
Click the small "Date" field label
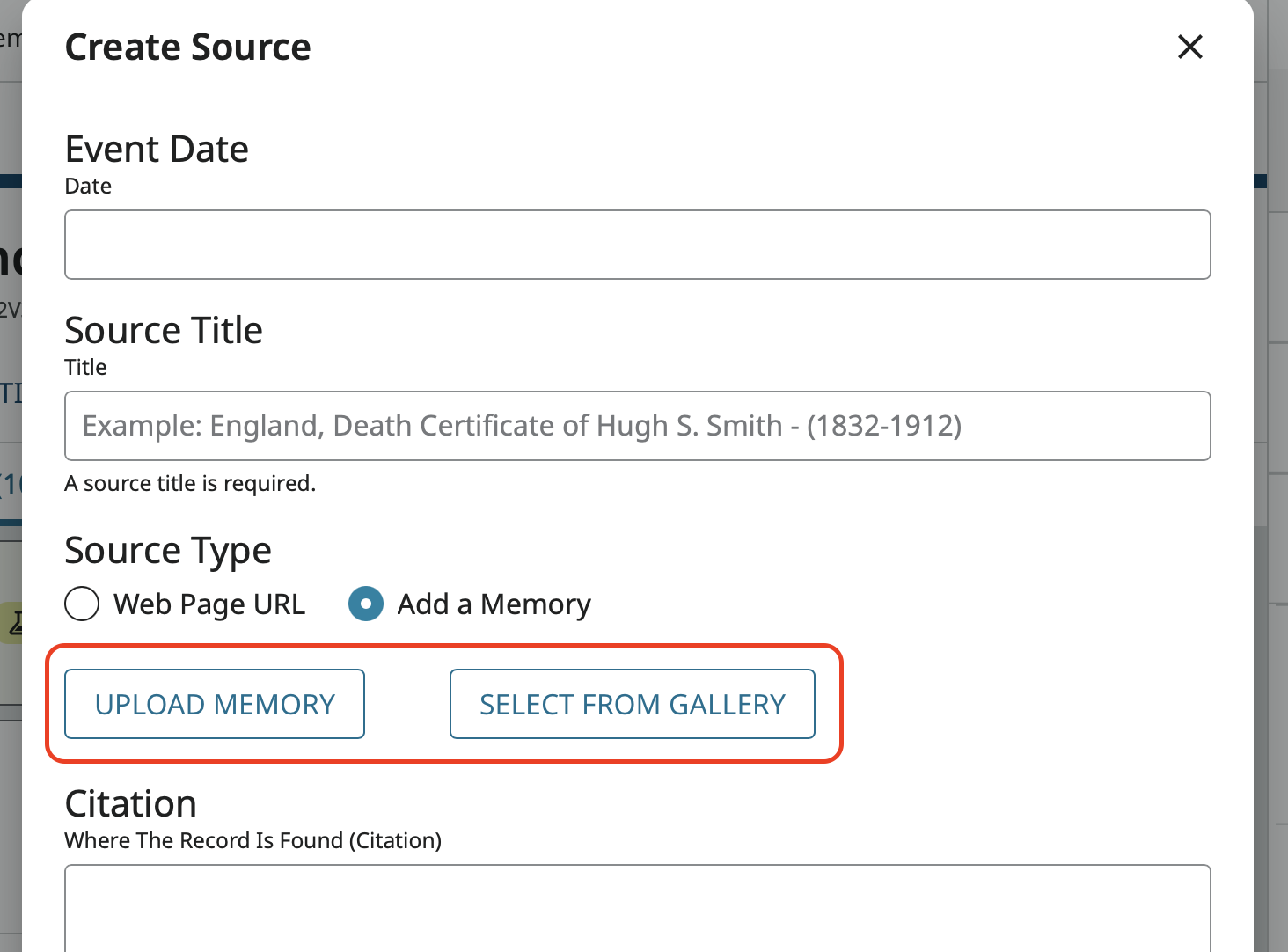[x=88, y=187]
